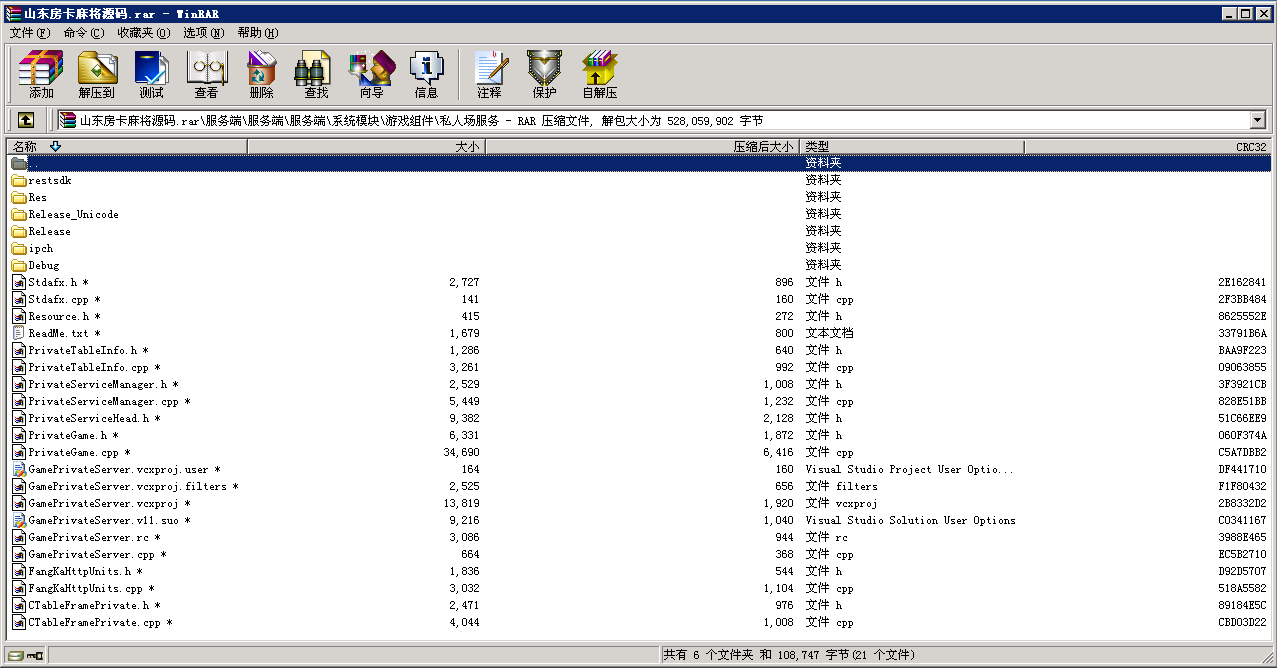Open the 文件 (File) menu
Viewport: 1277px width, 668px height.
(29, 33)
